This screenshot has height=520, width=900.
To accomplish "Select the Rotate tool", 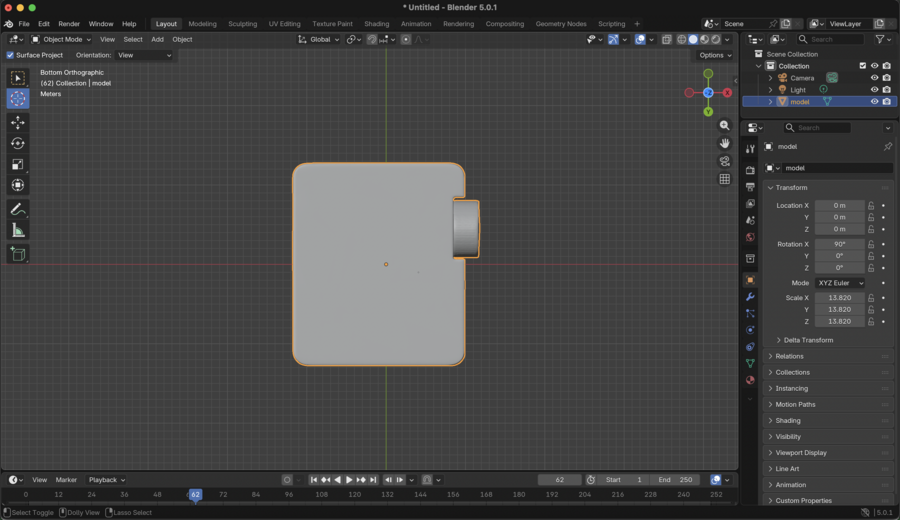I will click(18, 143).
